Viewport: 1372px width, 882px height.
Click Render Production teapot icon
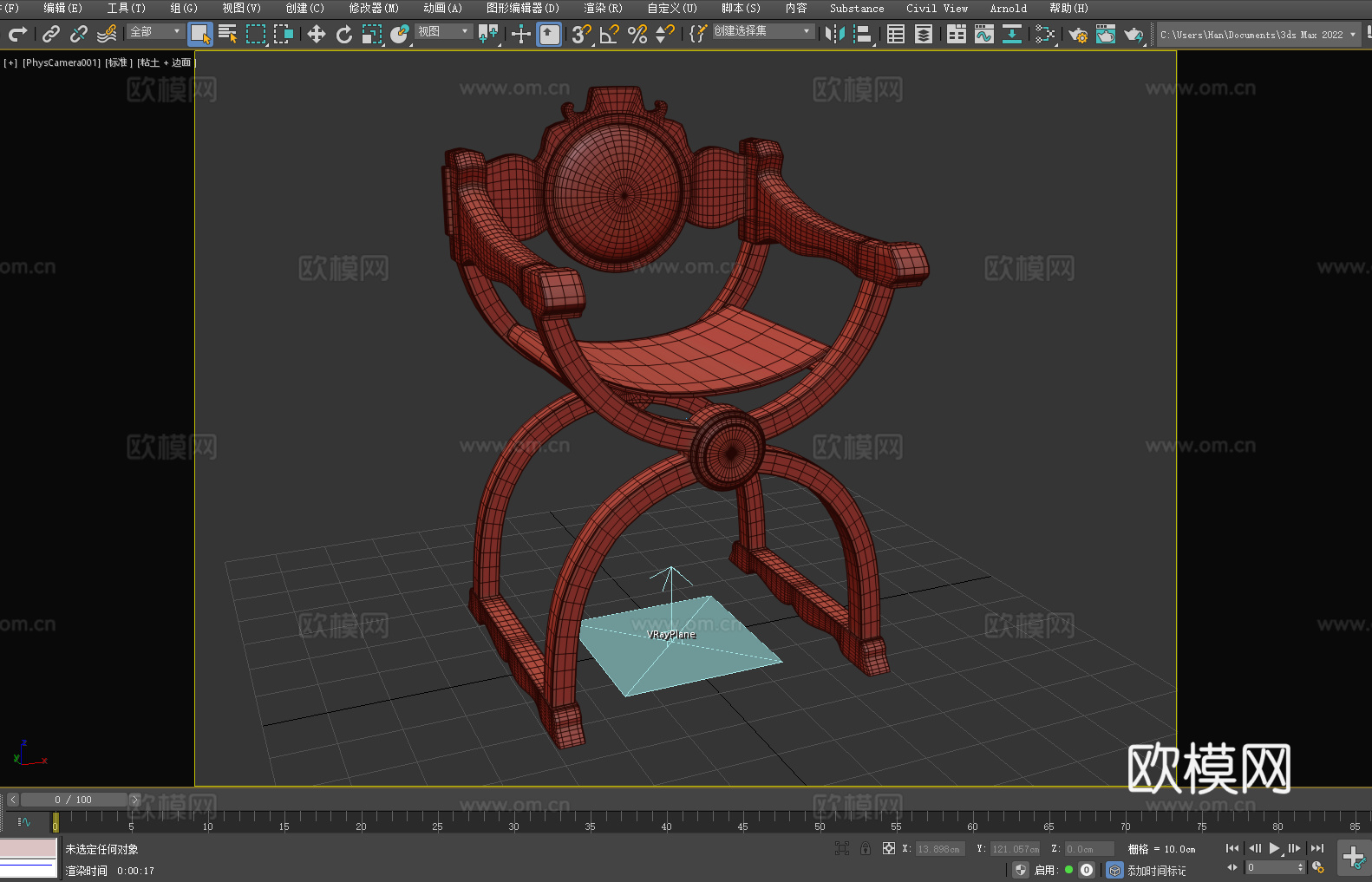pos(1134,34)
